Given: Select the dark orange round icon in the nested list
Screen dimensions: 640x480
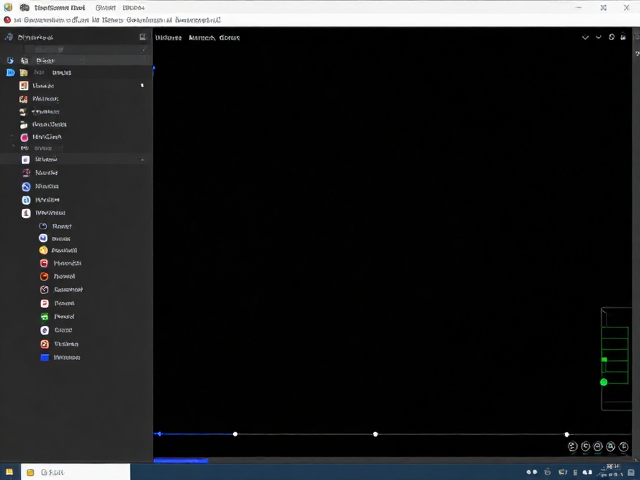Looking at the screenshot, I should tap(44, 276).
